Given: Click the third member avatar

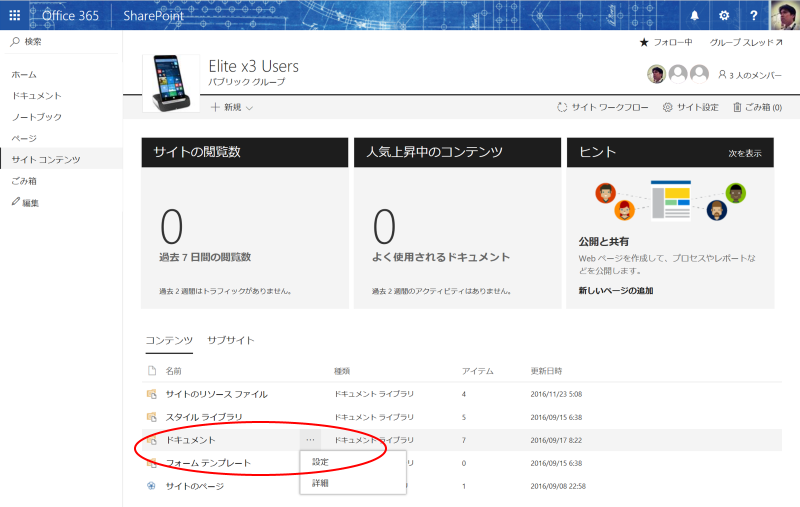Looking at the screenshot, I should tap(699, 74).
